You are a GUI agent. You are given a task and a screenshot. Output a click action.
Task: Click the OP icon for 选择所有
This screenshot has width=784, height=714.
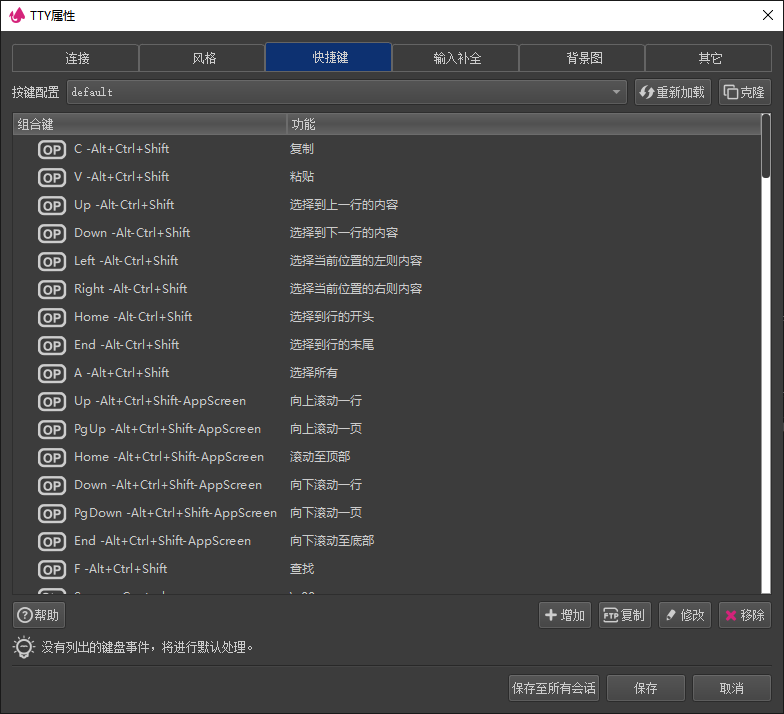click(52, 373)
